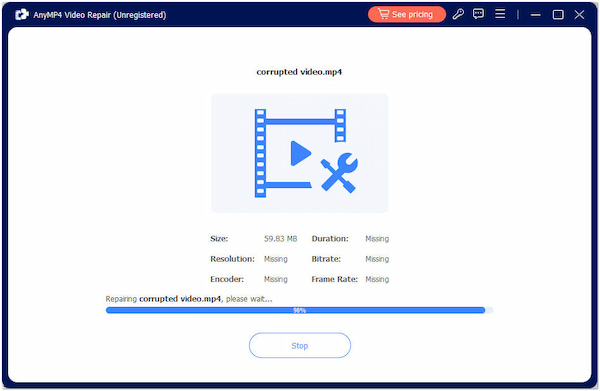Click the AnyMP4 Video Repair (Unregistered) title

coord(100,15)
